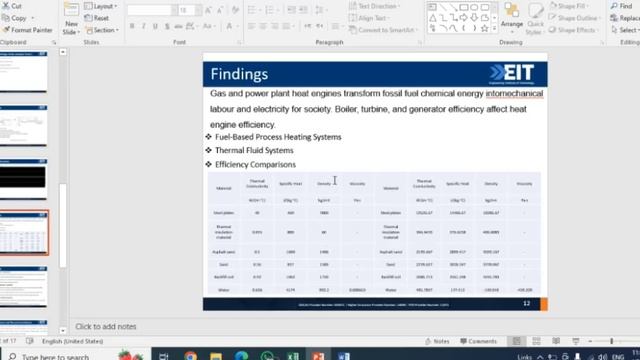Center the text

[x=263, y=27]
